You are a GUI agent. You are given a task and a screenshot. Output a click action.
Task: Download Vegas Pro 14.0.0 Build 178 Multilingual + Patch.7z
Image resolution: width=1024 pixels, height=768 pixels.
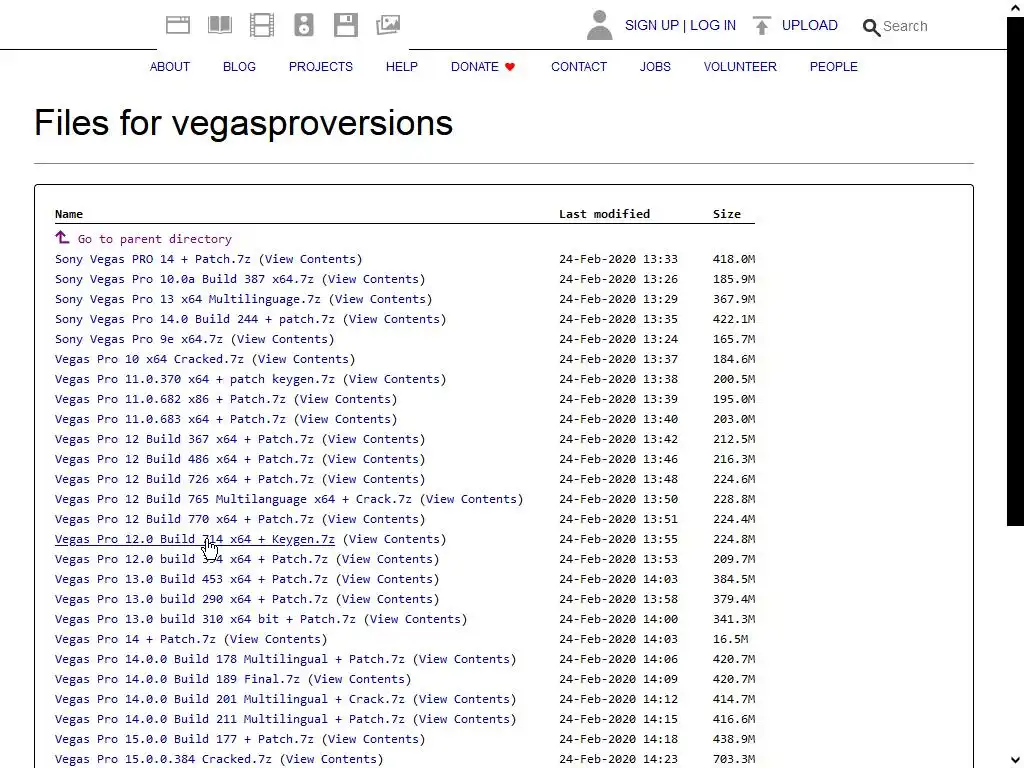(x=230, y=659)
